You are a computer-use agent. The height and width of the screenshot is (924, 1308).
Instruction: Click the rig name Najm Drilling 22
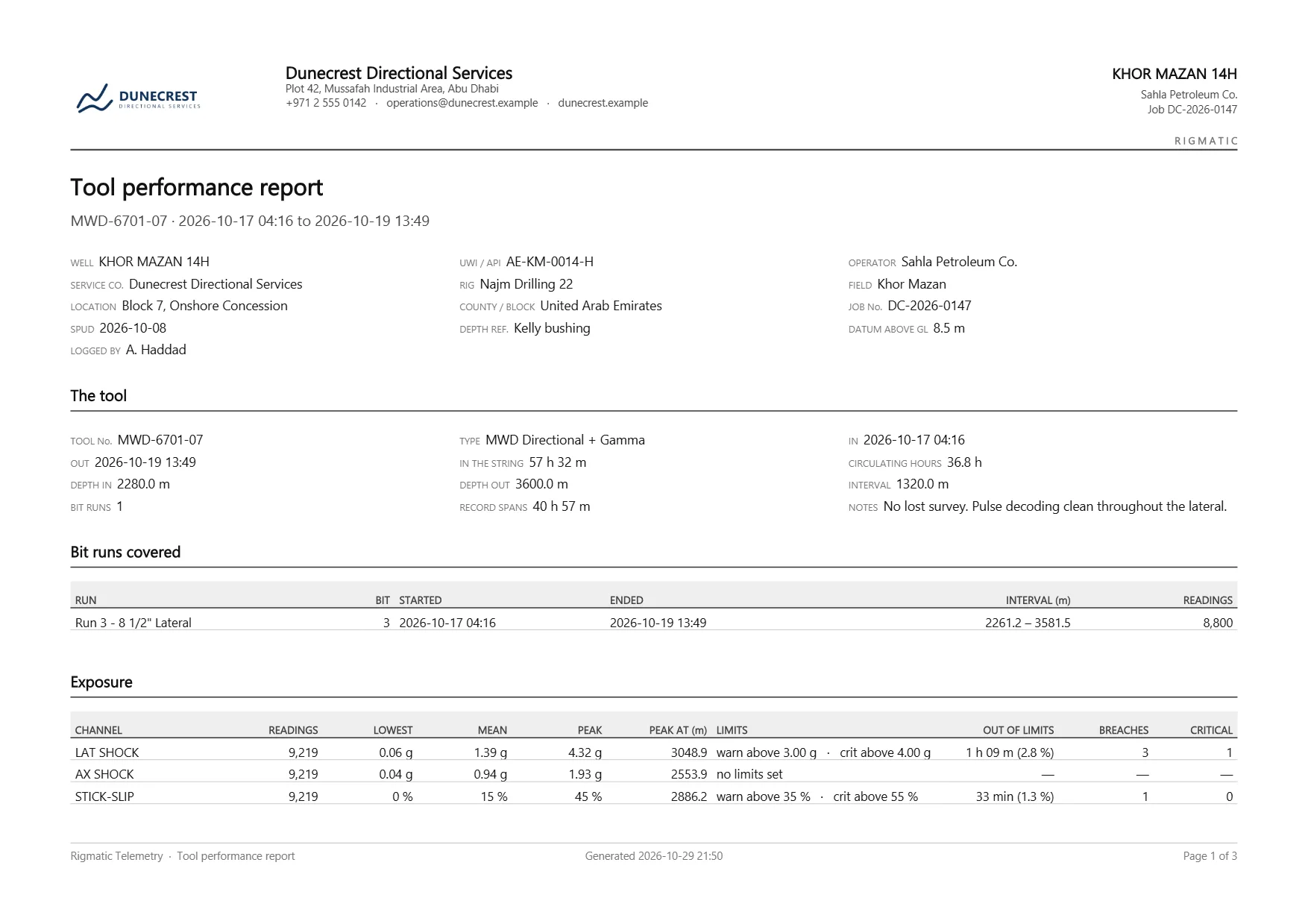(526, 284)
